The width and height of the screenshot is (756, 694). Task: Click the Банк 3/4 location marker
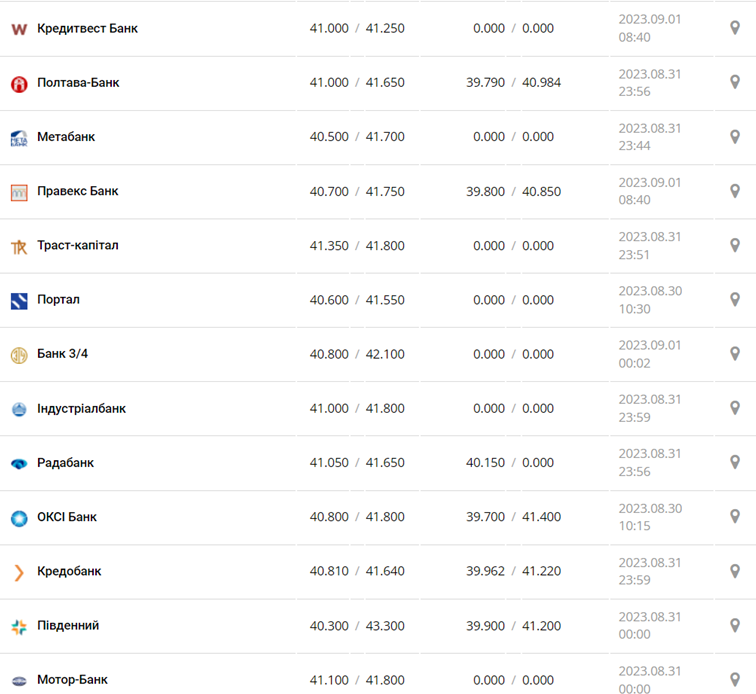pyautogui.click(x=735, y=354)
